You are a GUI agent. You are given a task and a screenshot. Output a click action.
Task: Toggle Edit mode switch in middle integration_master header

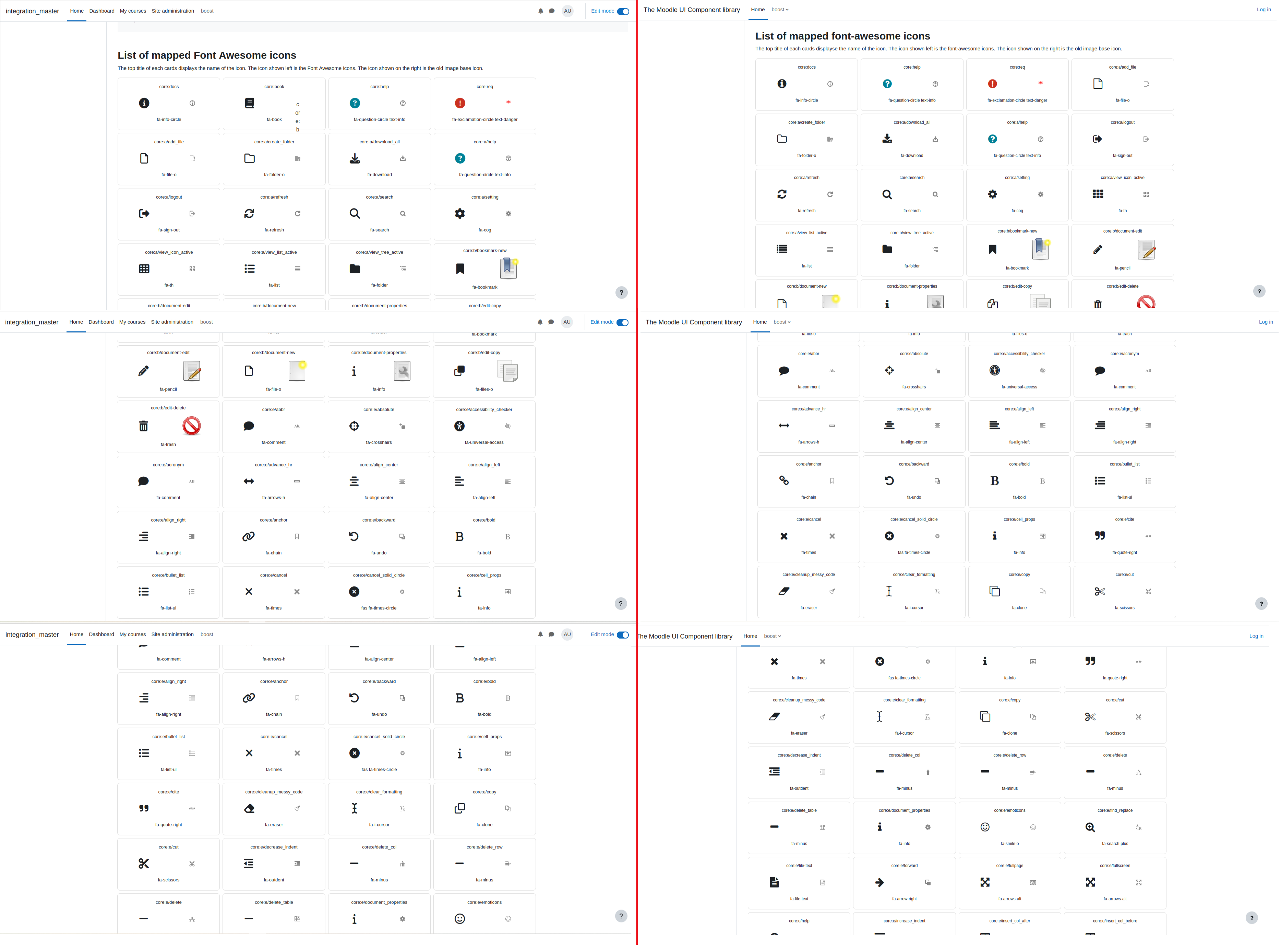(x=623, y=323)
